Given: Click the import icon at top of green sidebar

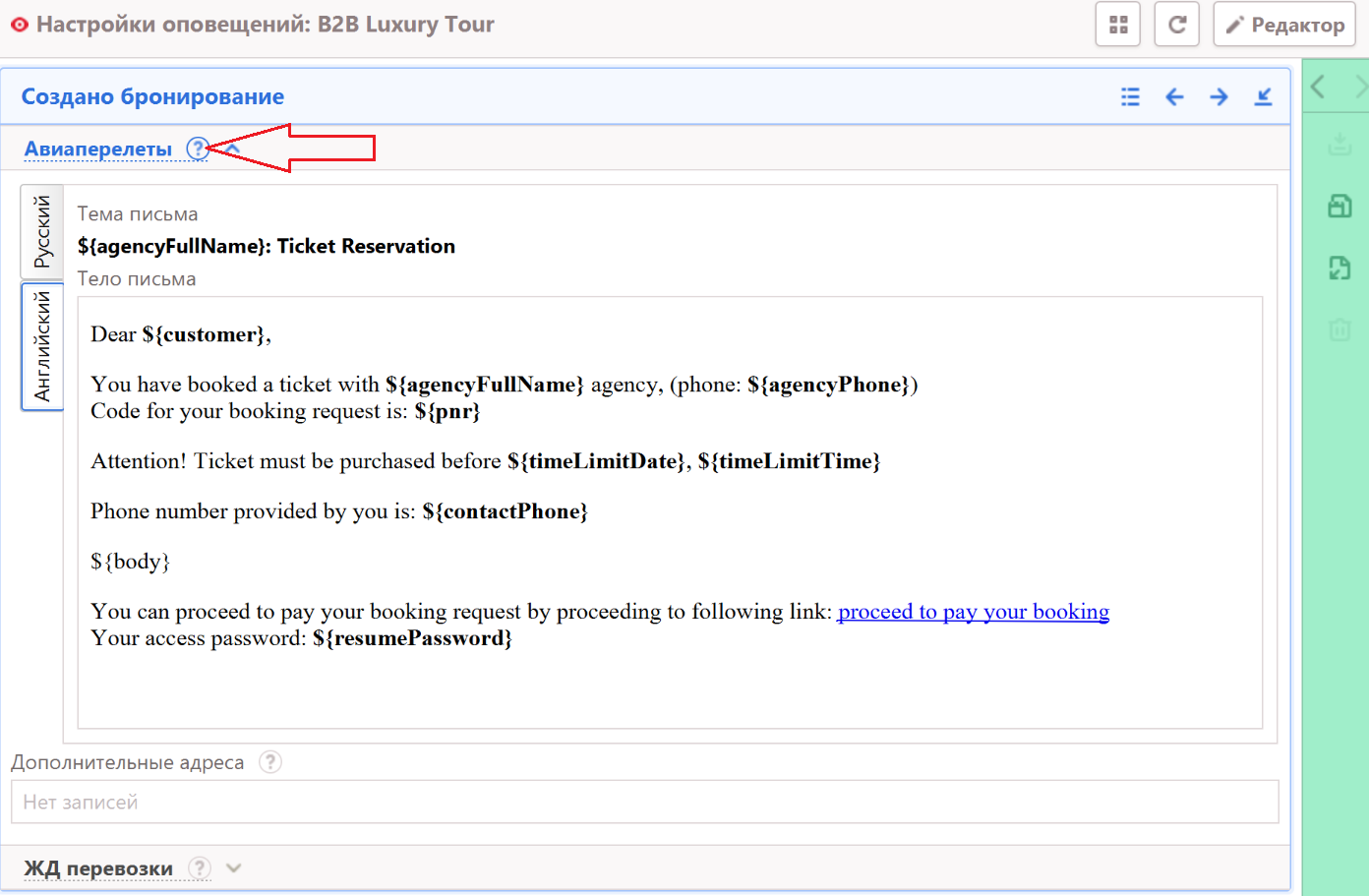Looking at the screenshot, I should click(x=1339, y=145).
